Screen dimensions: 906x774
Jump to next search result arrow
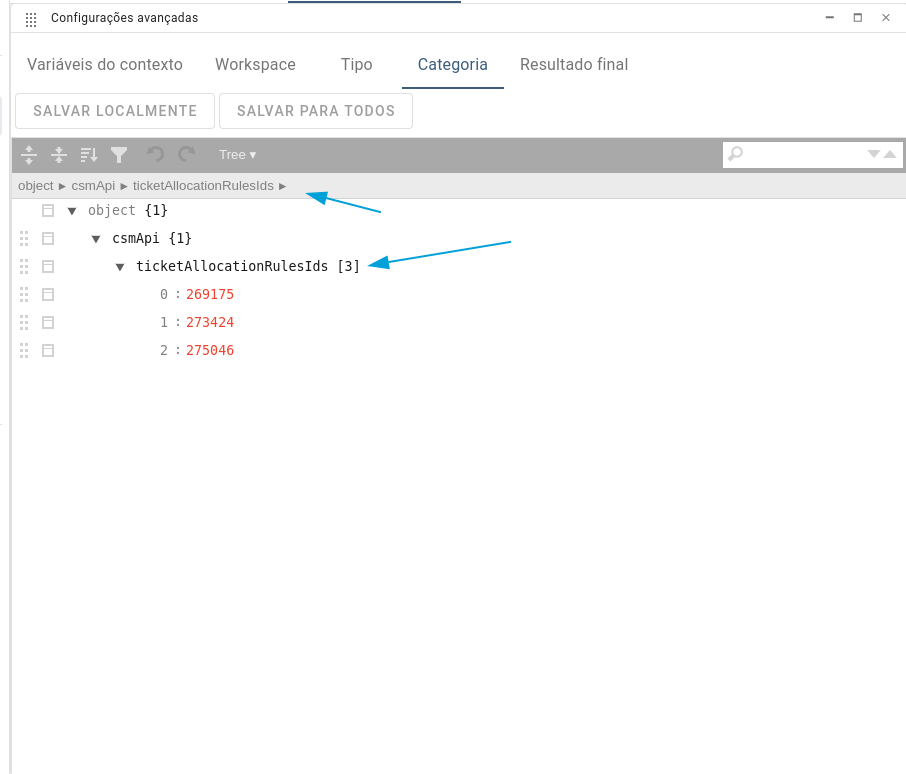tap(874, 154)
